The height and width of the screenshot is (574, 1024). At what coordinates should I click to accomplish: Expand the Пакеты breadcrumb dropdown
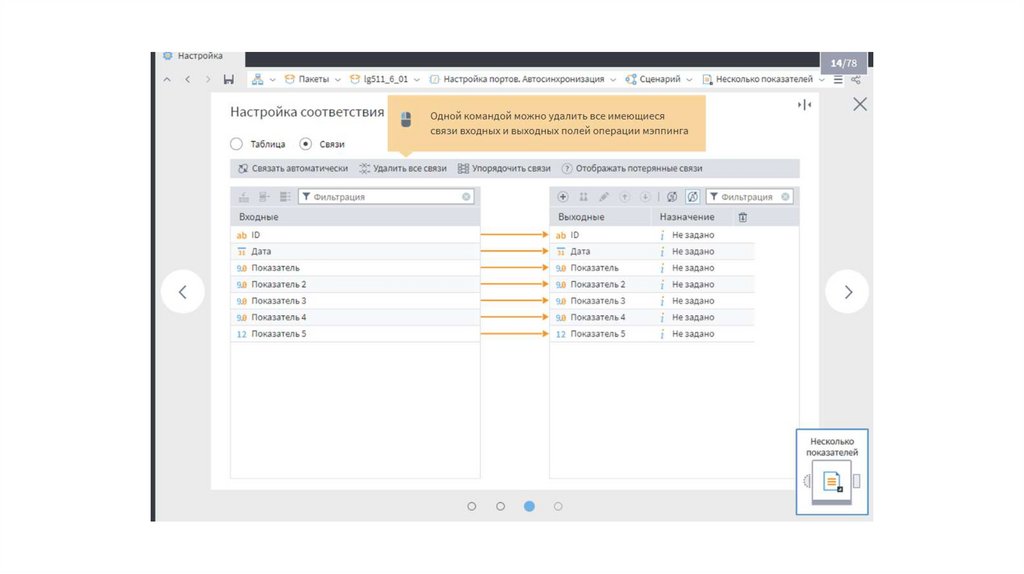(x=337, y=79)
